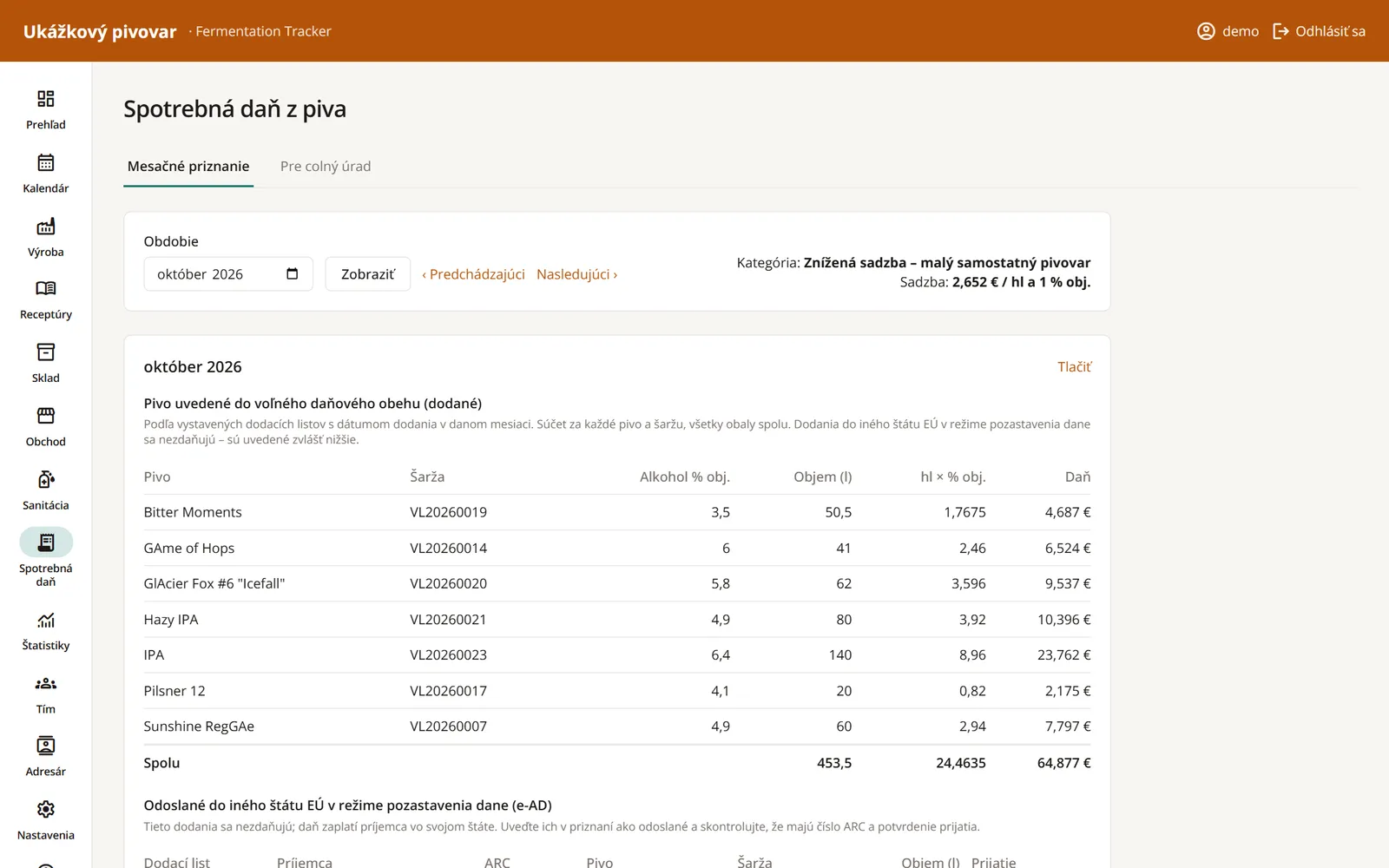Switch to Mesačné priznanie tab
The width and height of the screenshot is (1389, 868).
click(188, 166)
